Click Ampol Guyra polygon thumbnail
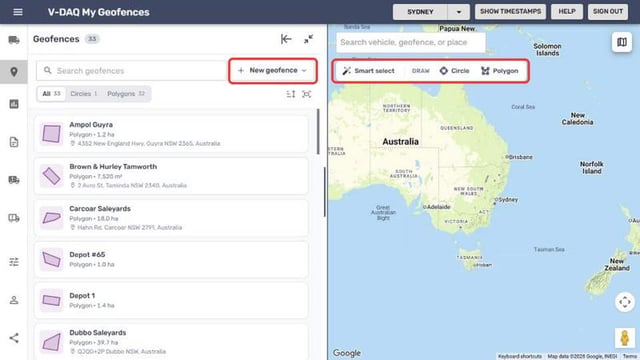The height and width of the screenshot is (360, 640). pyautogui.click(x=51, y=134)
